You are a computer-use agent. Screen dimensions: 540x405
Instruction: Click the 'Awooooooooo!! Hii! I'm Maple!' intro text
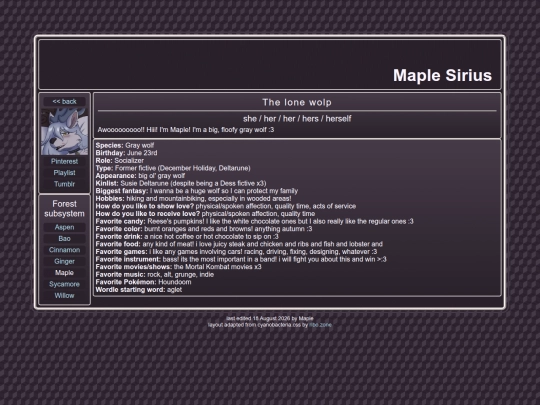[186, 130]
